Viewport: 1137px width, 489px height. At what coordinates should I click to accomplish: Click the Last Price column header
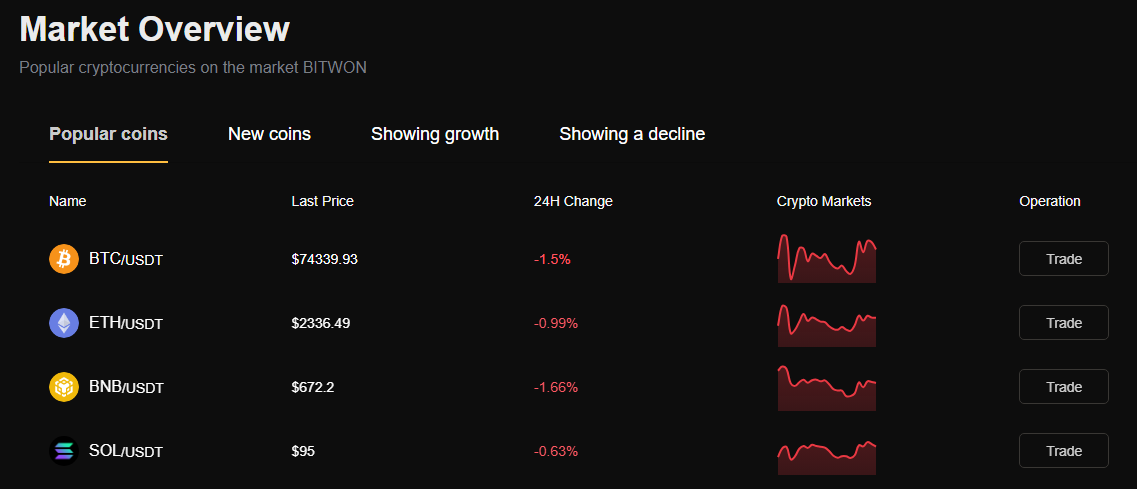click(322, 201)
